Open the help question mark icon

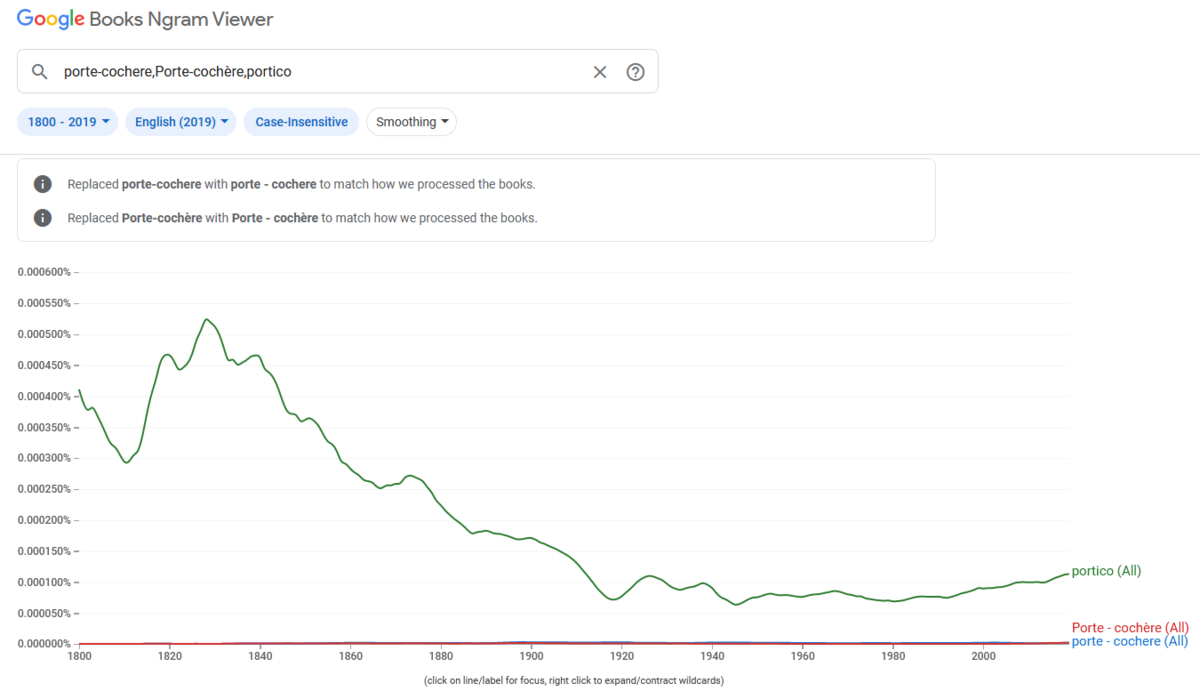(635, 72)
